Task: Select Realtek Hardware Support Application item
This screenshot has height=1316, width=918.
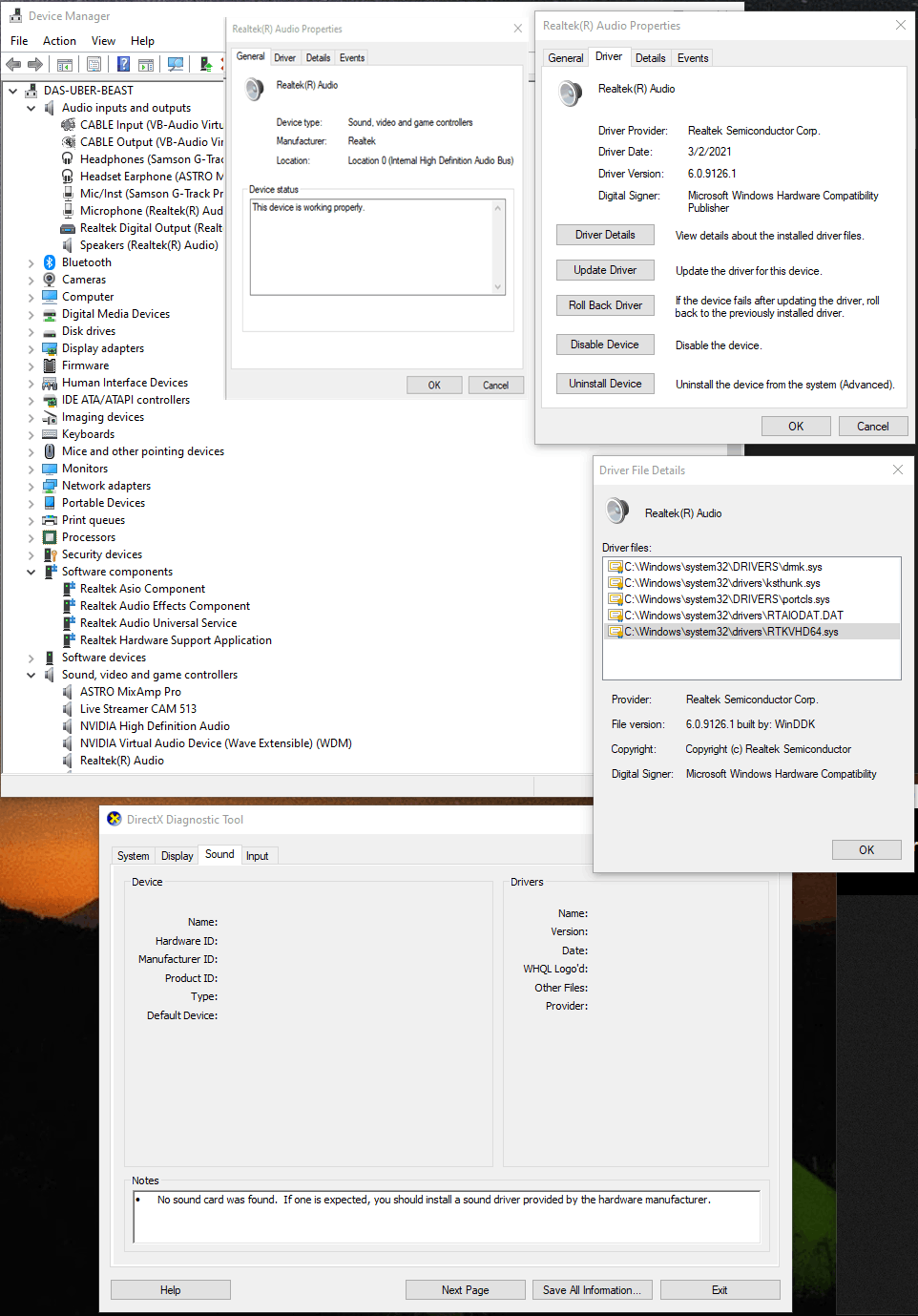Action: [176, 640]
